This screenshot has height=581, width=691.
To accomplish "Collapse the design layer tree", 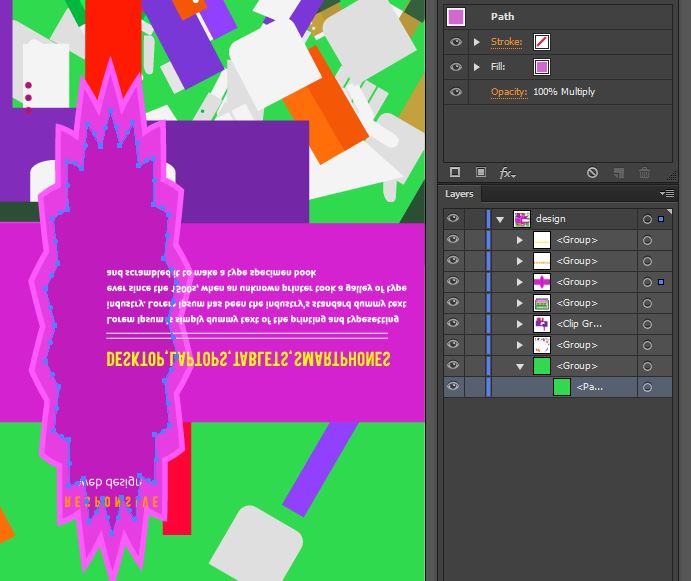I will pos(500,219).
